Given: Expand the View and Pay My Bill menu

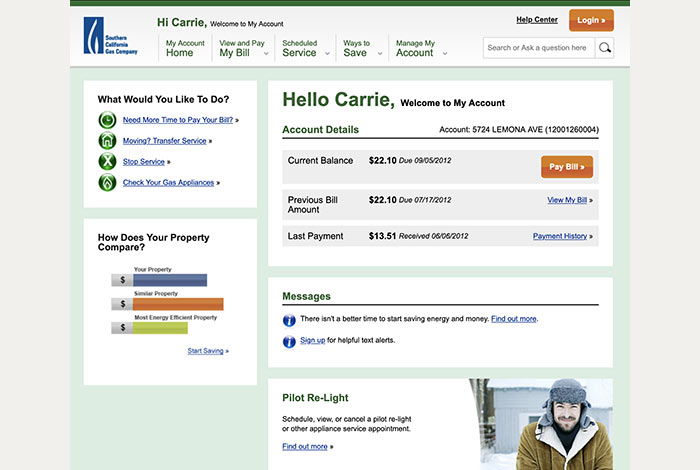Looking at the screenshot, I should click(243, 48).
